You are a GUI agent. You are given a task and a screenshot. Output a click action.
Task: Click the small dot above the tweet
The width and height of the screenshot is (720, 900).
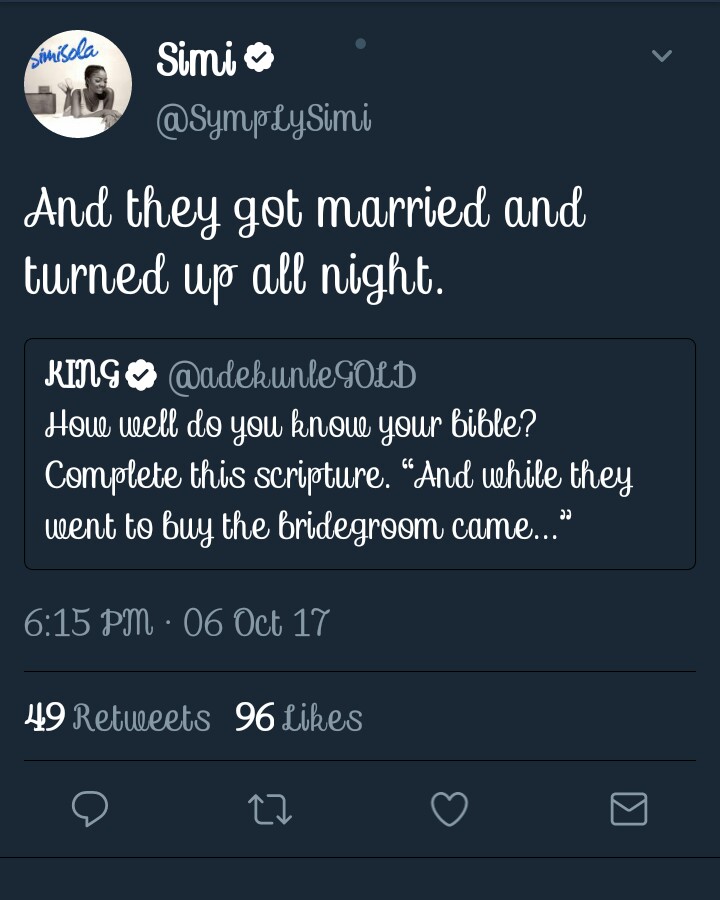click(361, 43)
